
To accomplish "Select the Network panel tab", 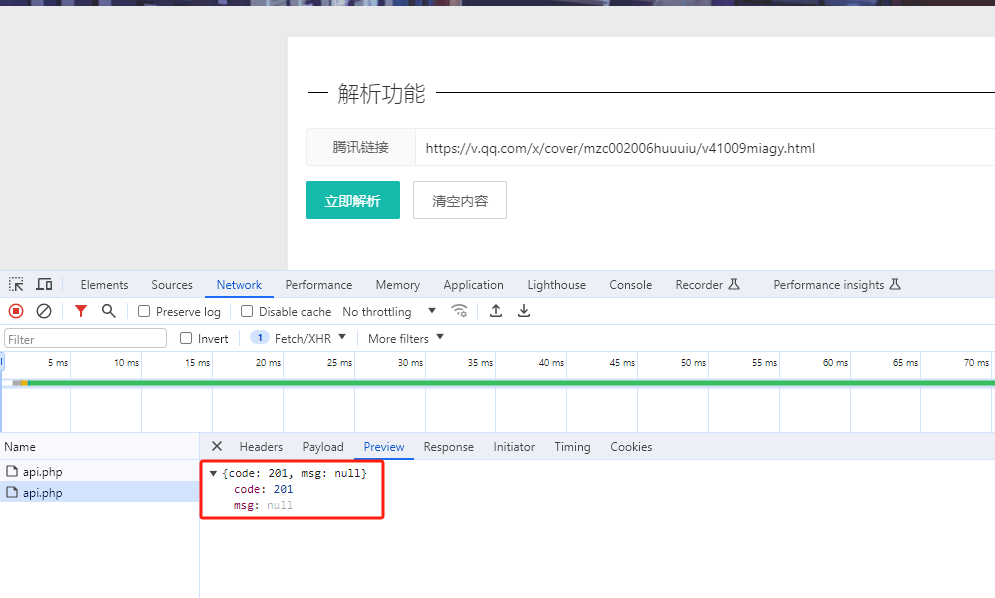I will pyautogui.click(x=239, y=285).
